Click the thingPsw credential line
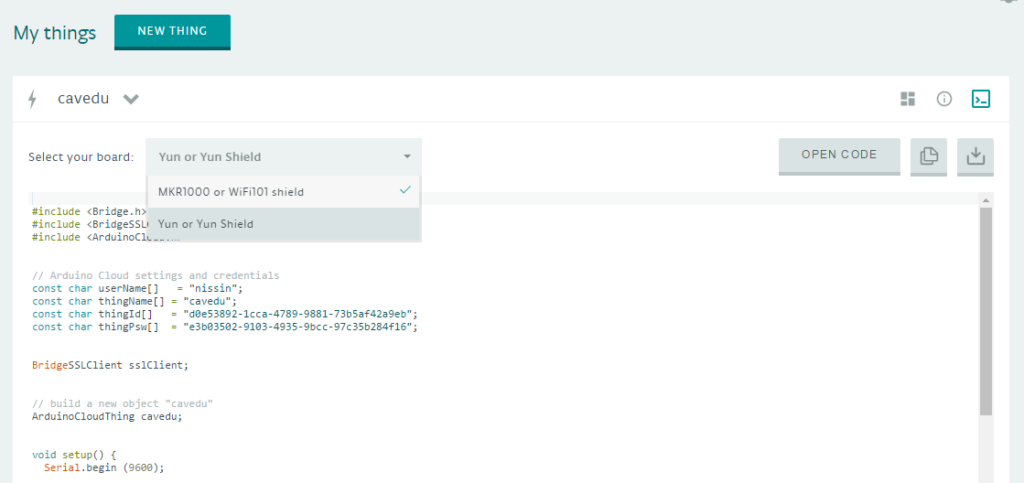The width and height of the screenshot is (1024, 483). click(225, 327)
